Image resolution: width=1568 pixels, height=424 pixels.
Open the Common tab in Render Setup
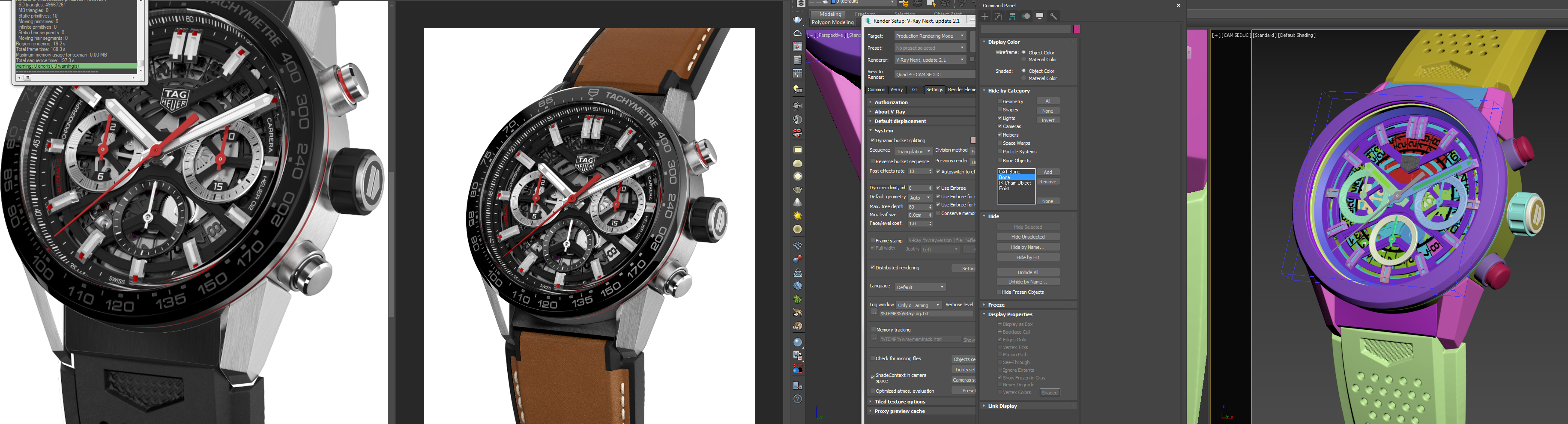[x=876, y=90]
